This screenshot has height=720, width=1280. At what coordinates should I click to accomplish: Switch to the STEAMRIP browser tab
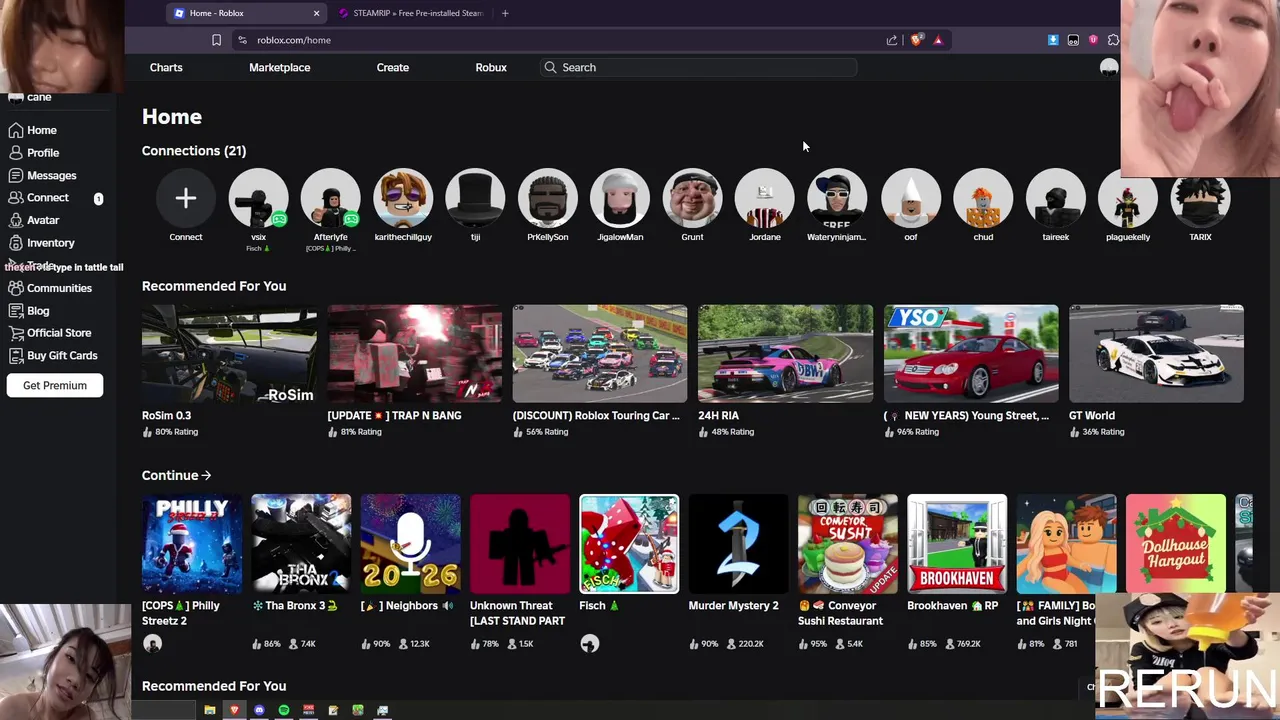(x=410, y=13)
